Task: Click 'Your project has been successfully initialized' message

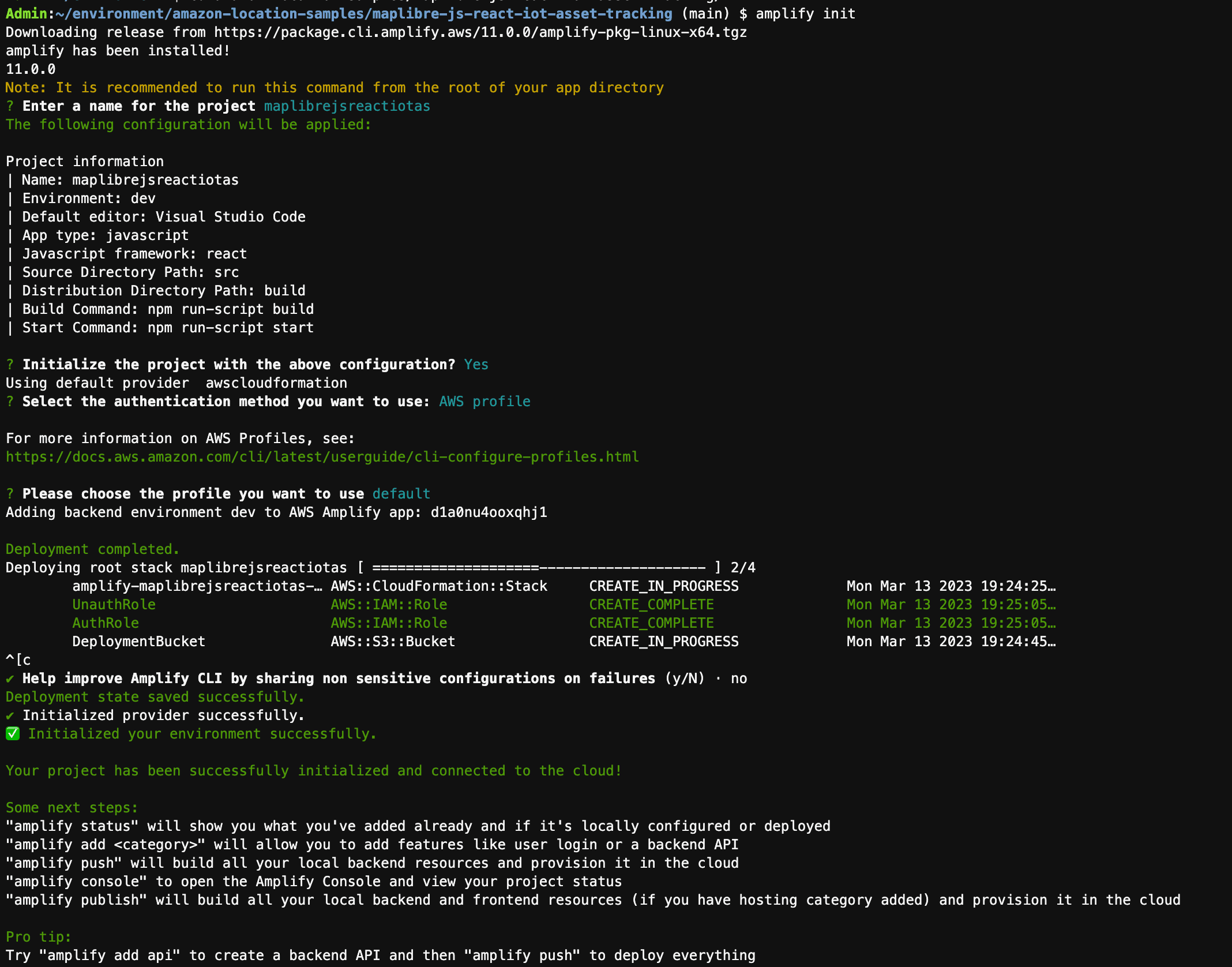Action: [x=314, y=771]
